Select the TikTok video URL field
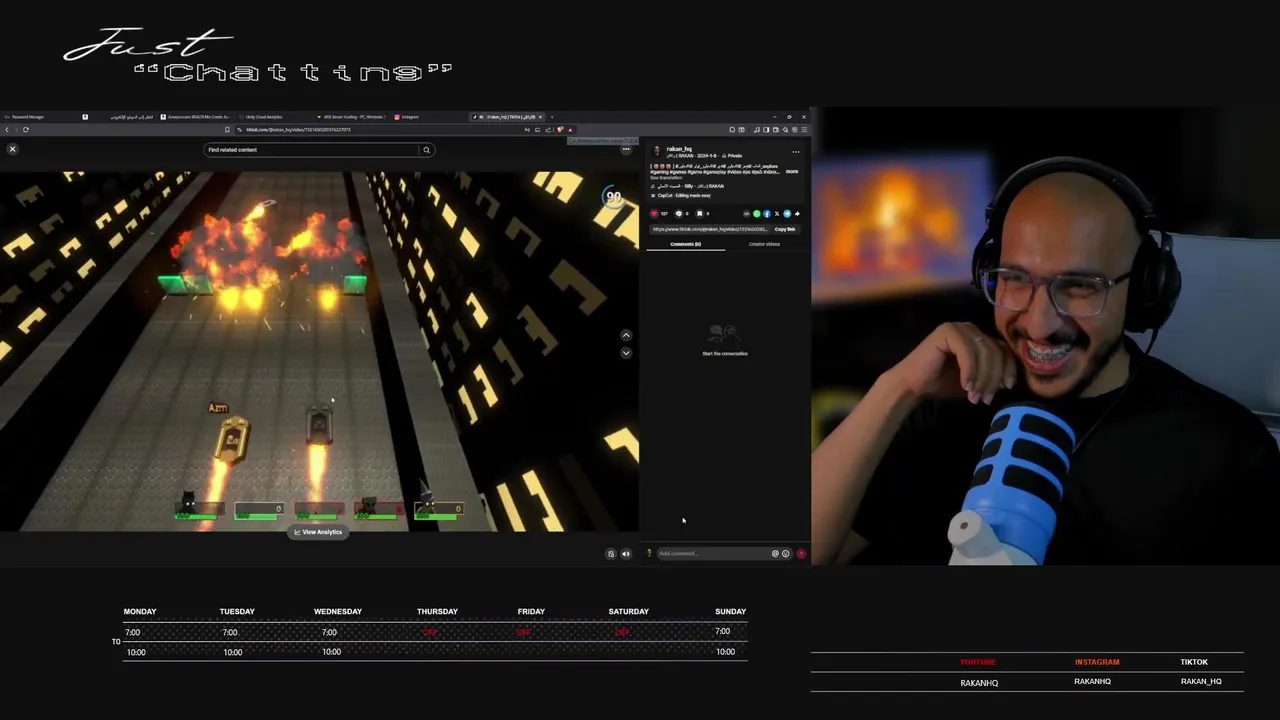This screenshot has width=1280, height=720. click(x=710, y=229)
